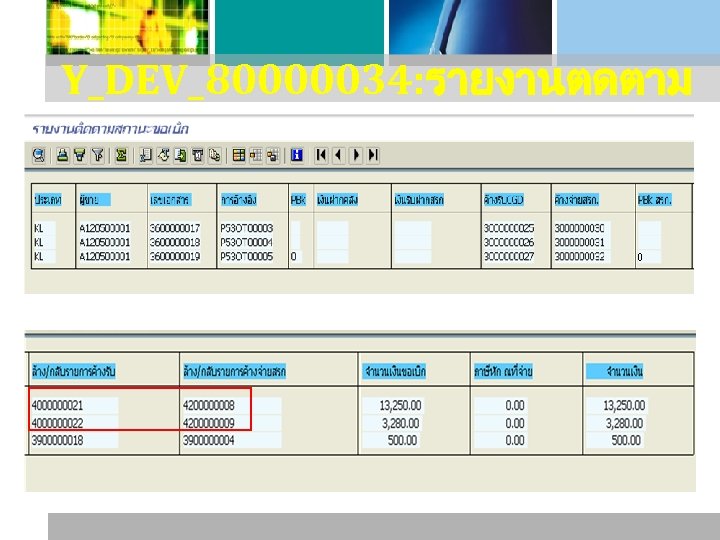Click the column header above 4000000021

point(73,371)
